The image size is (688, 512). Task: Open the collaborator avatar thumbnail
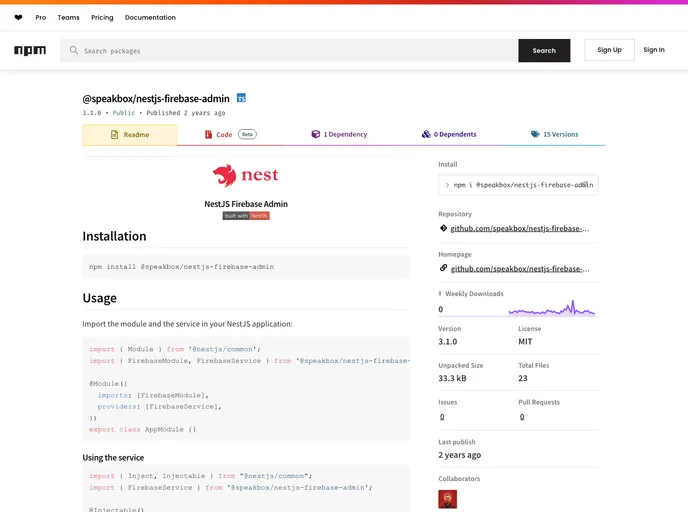(x=448, y=499)
